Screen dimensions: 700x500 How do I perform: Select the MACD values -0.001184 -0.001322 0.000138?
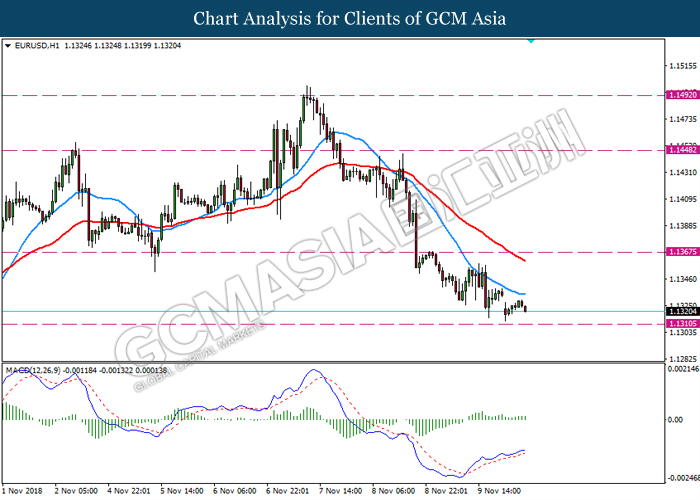pos(115,370)
